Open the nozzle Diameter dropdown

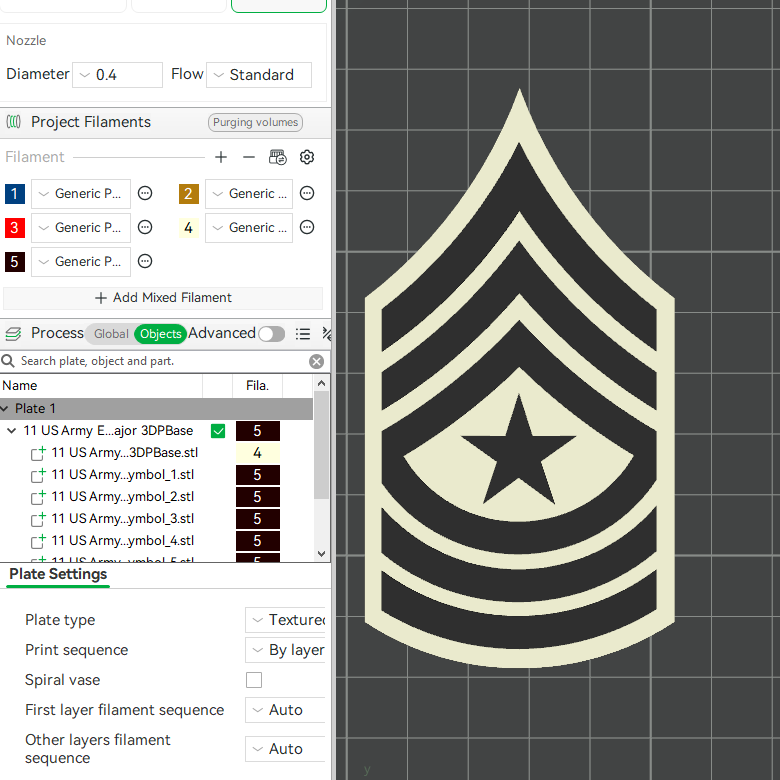coord(117,75)
